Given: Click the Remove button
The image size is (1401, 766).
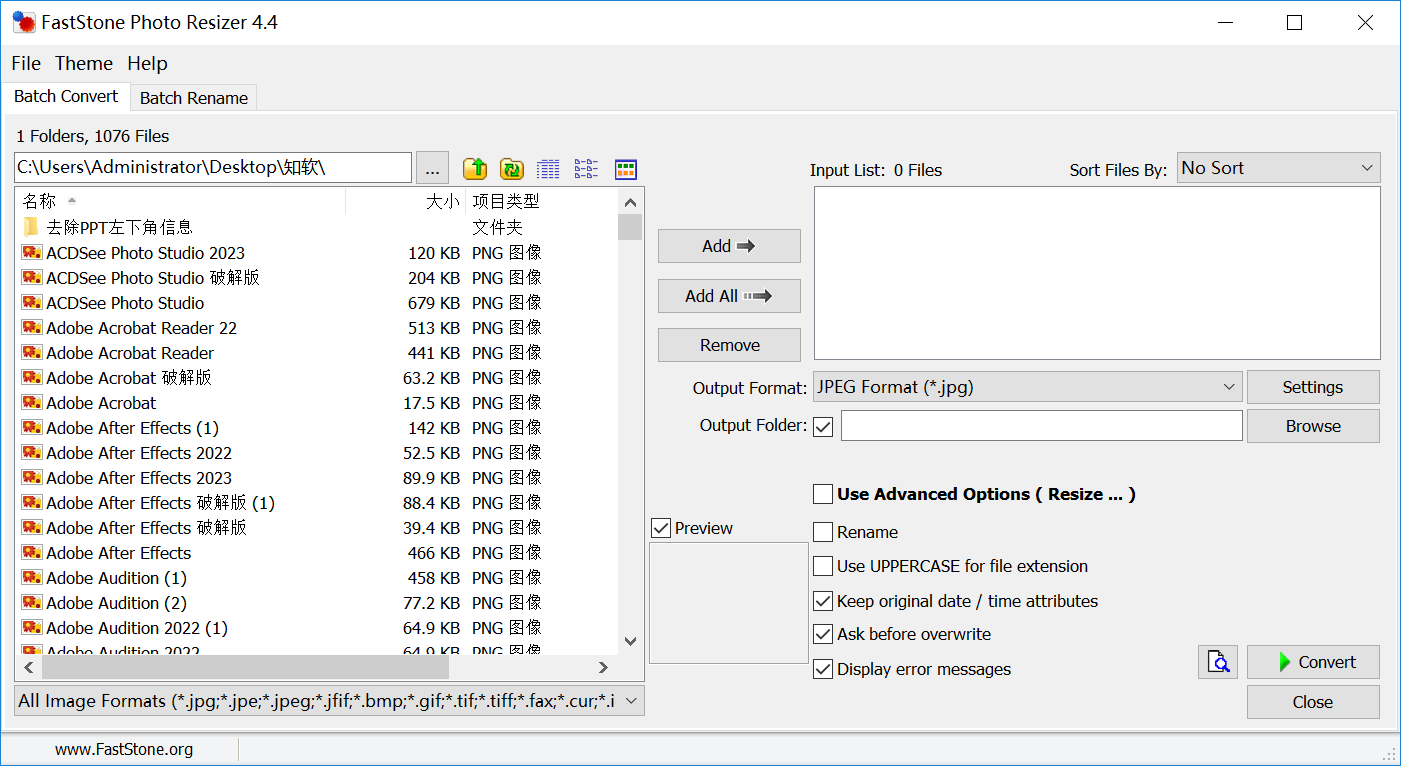Looking at the screenshot, I should pyautogui.click(x=729, y=345).
